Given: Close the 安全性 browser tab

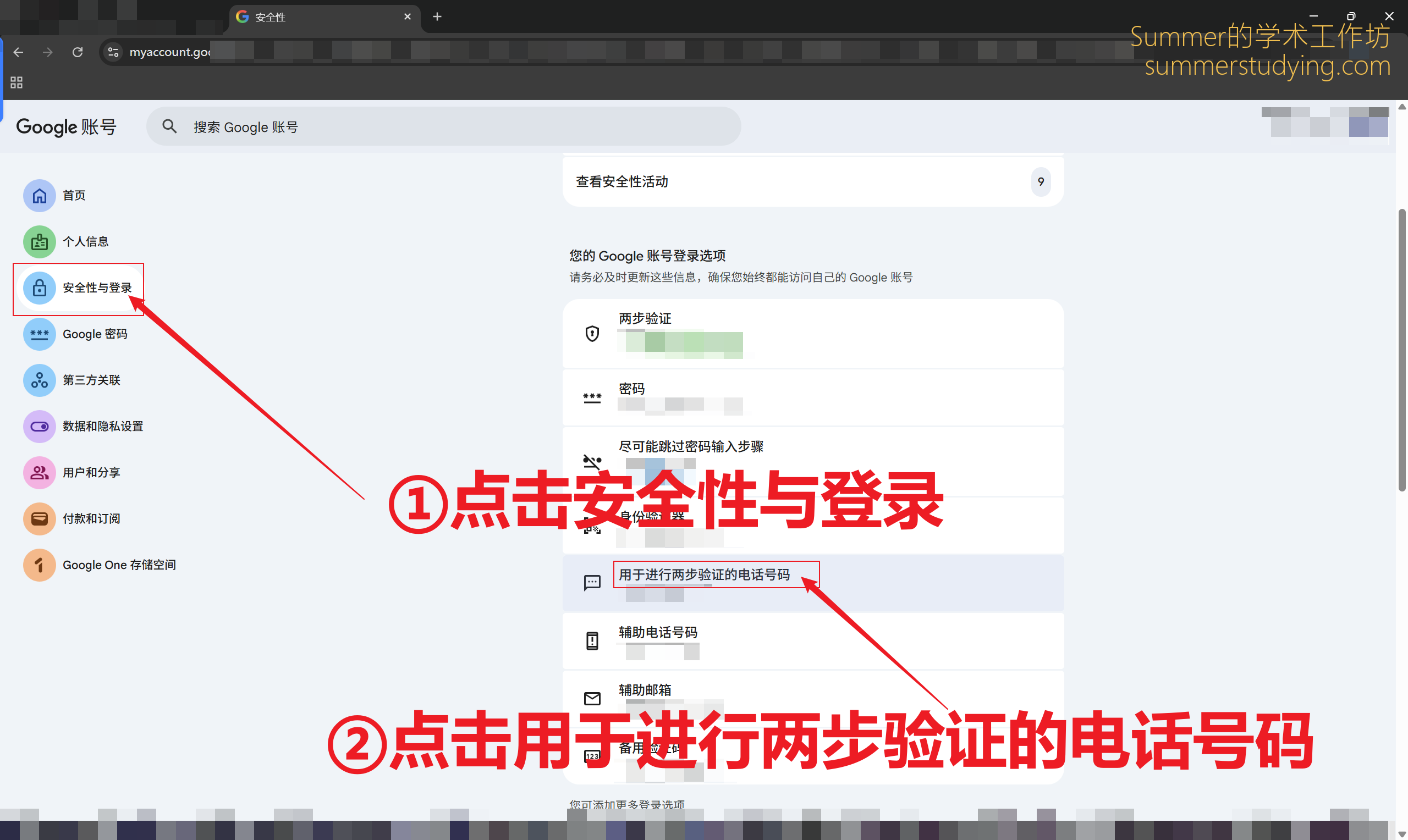Looking at the screenshot, I should 407,17.
